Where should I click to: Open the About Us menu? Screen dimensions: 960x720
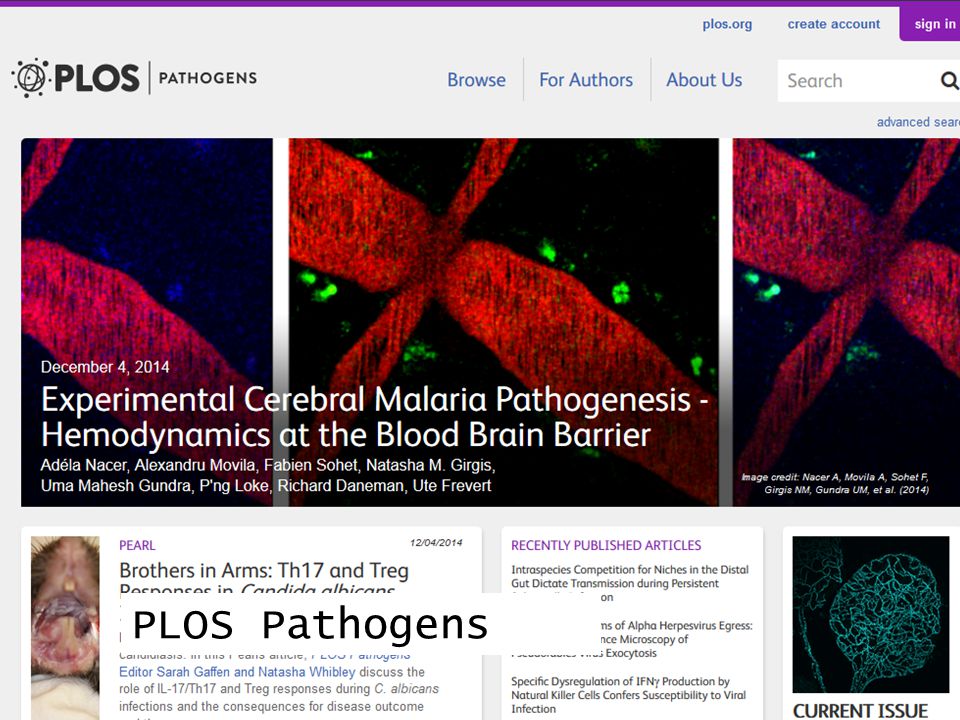704,80
